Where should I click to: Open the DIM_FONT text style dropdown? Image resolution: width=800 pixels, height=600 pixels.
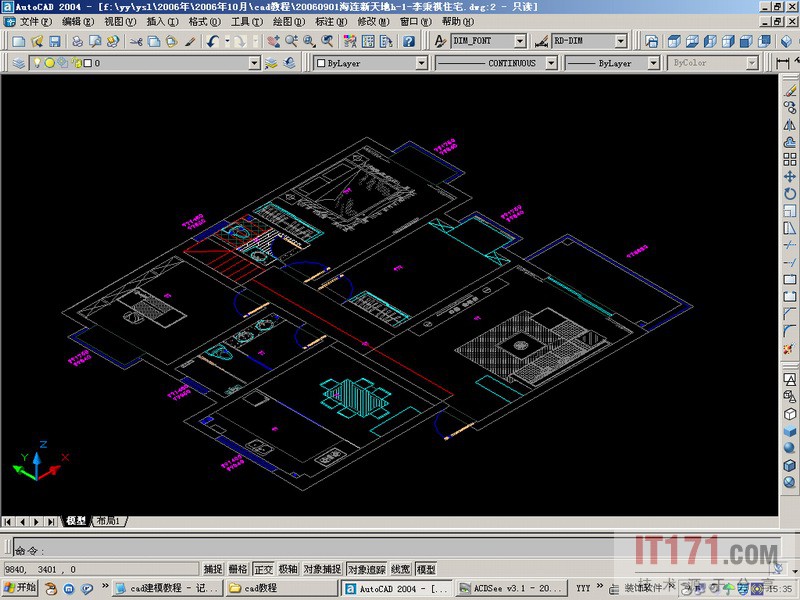point(519,41)
